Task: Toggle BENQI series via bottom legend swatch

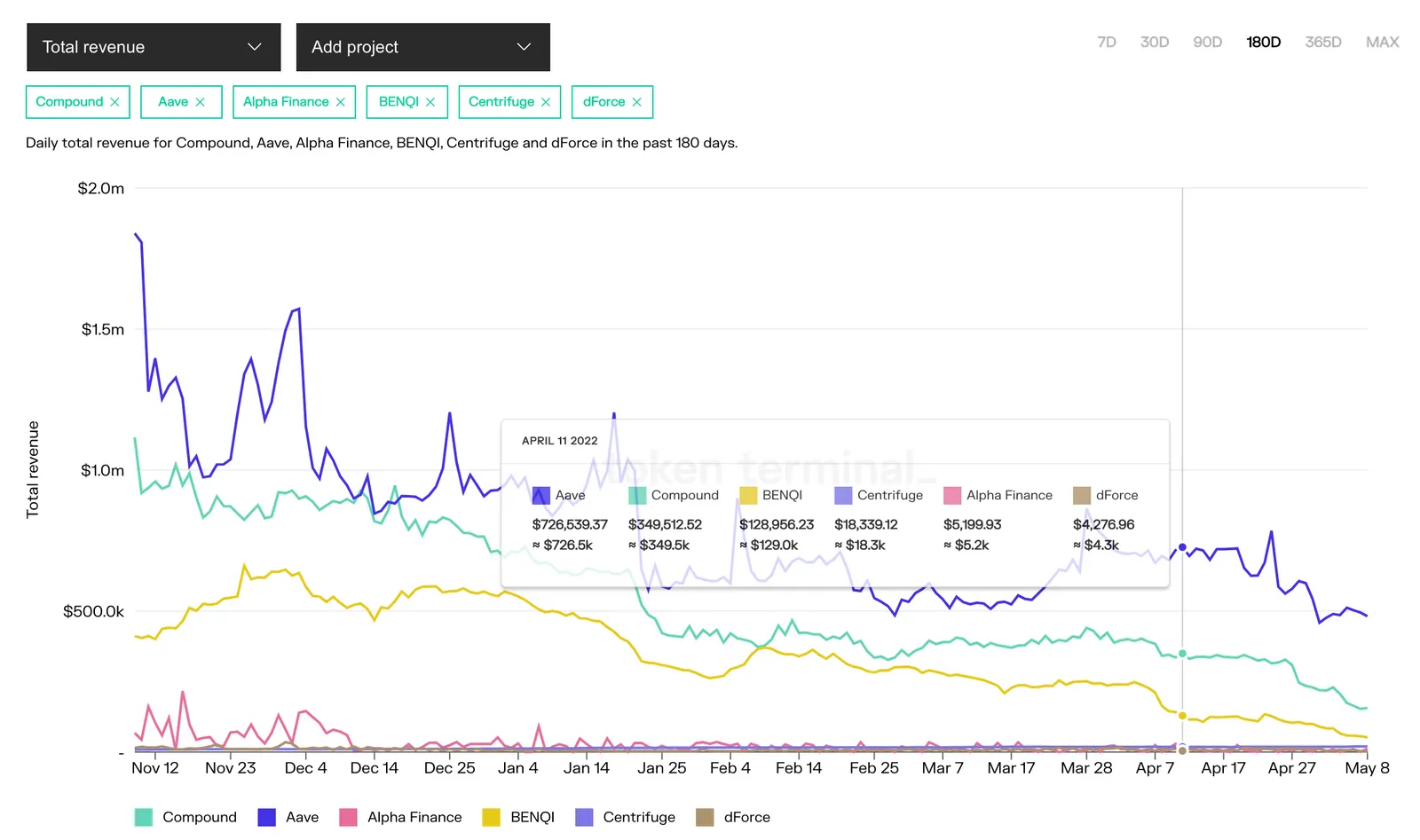Action: 491,817
